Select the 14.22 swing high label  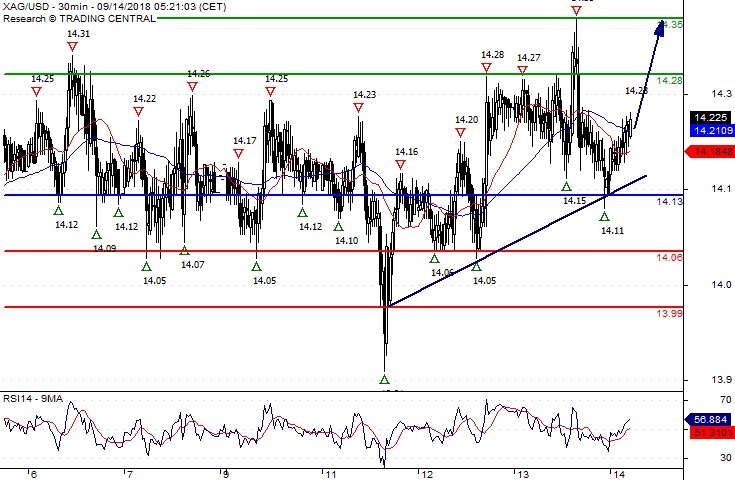[x=144, y=98]
